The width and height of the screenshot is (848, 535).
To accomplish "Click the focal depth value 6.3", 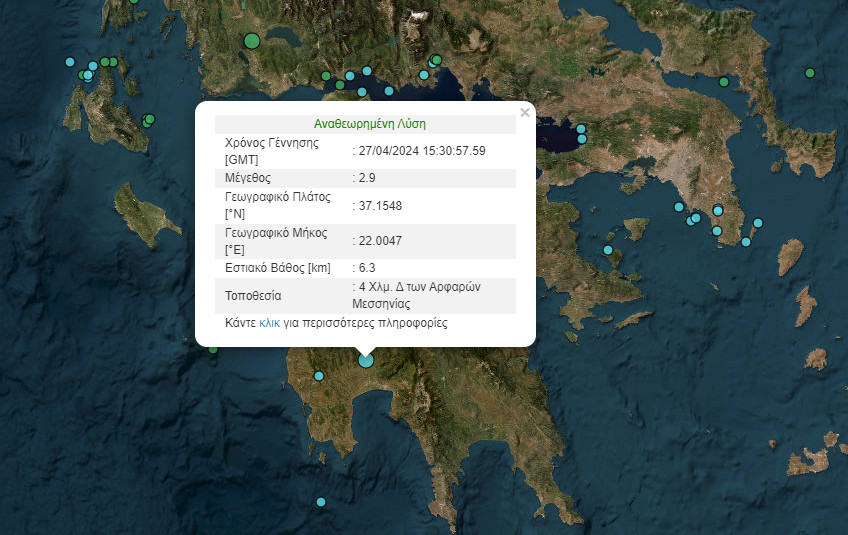I will tap(367, 268).
